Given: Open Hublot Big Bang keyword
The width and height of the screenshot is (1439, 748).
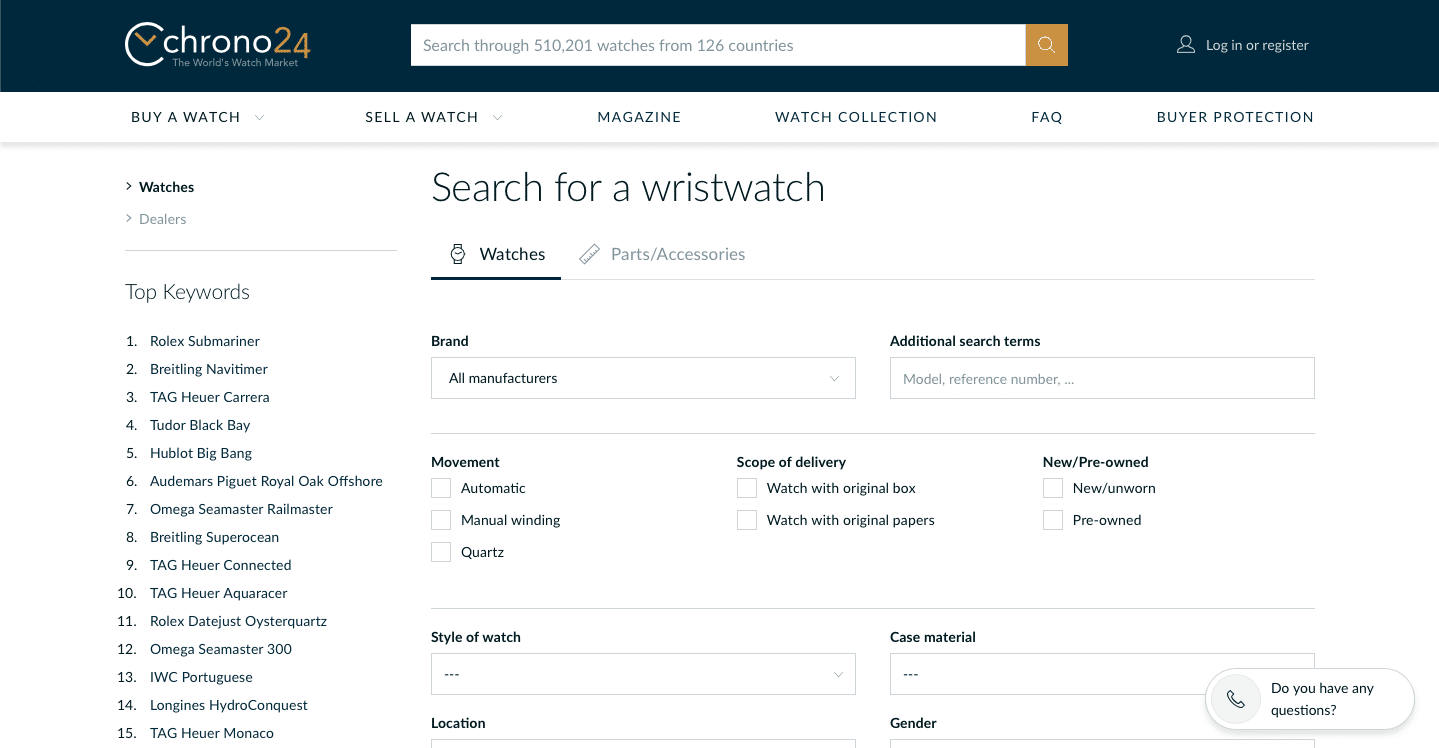Looking at the screenshot, I should coord(201,453).
